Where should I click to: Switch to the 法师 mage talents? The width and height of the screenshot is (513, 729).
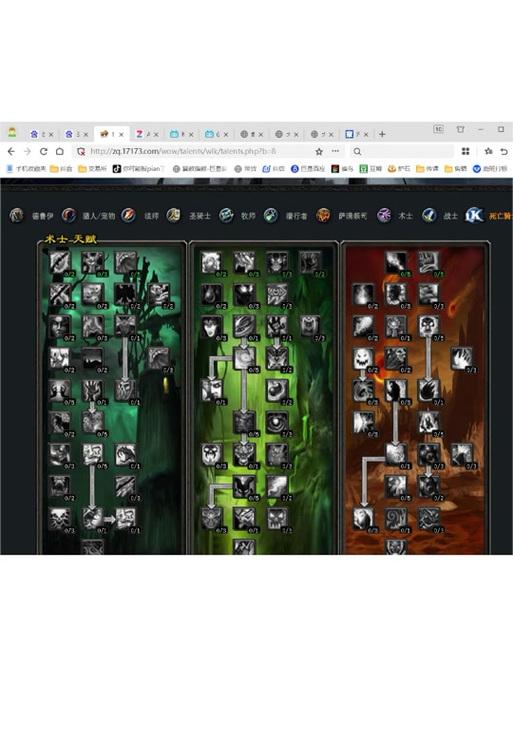pos(152,216)
